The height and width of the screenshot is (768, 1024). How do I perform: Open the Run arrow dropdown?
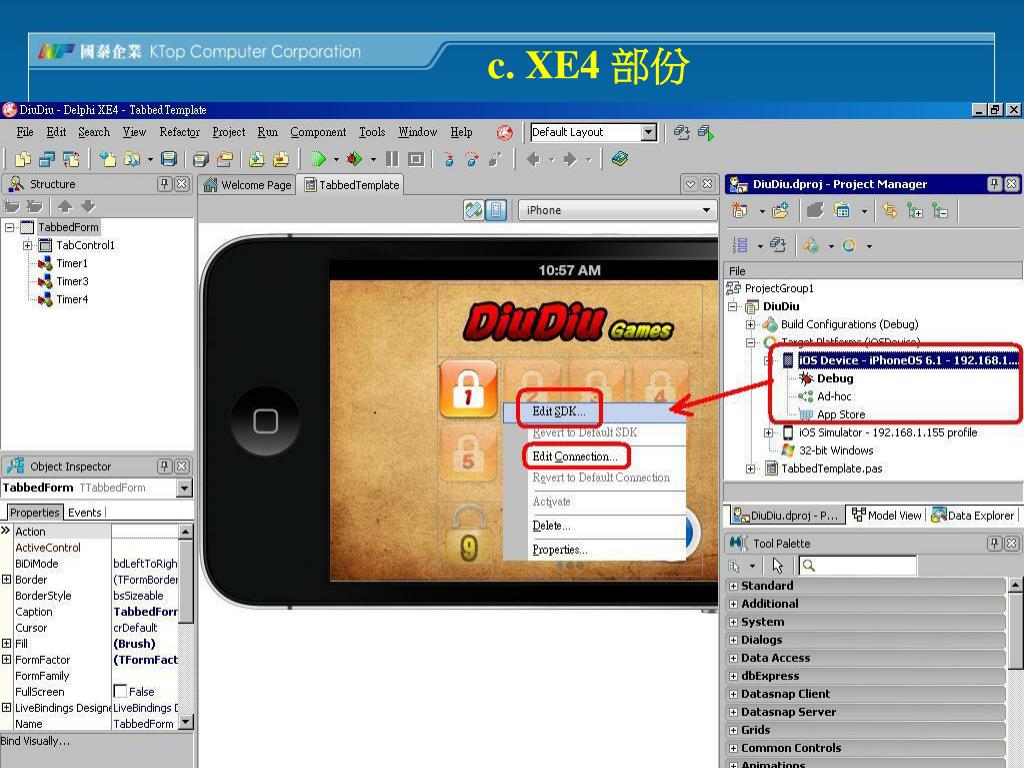336,159
